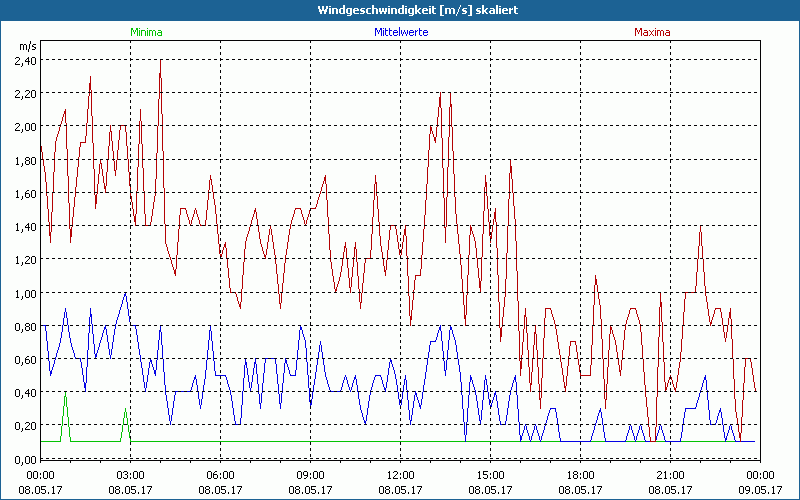Select the 03:00 time axis label
Viewport: 800px width, 500px height.
tap(130, 475)
